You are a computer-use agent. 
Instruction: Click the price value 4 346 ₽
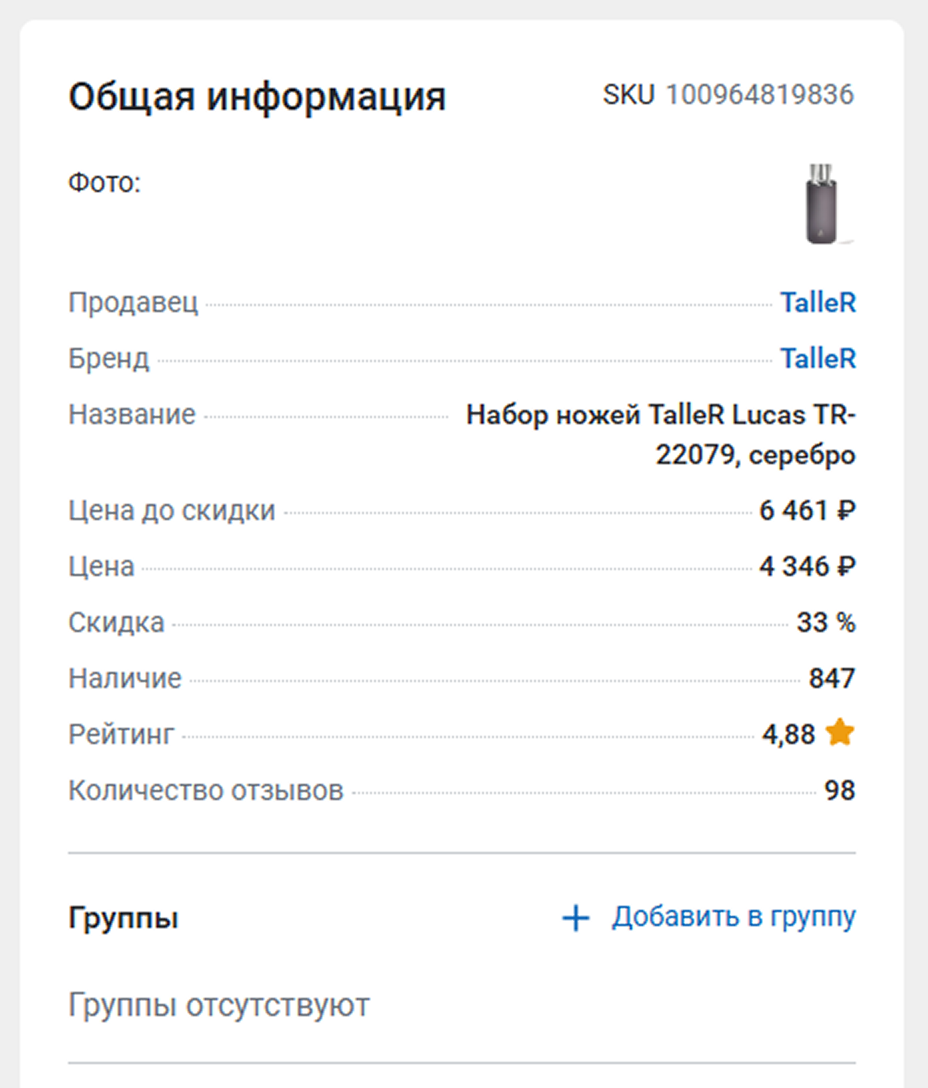click(807, 567)
